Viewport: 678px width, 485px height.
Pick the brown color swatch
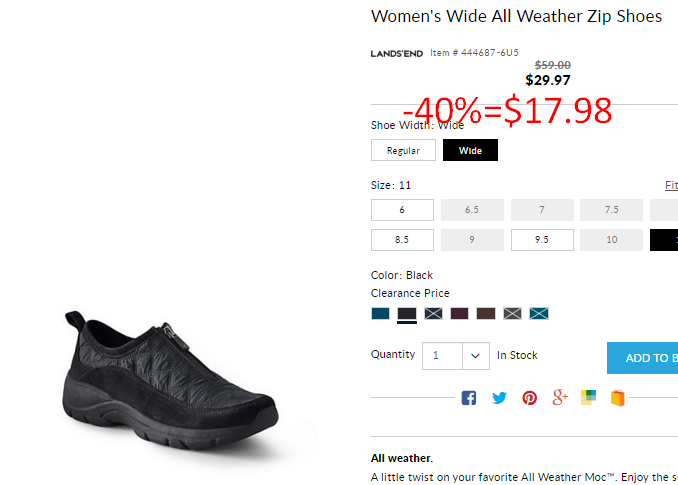click(x=486, y=313)
